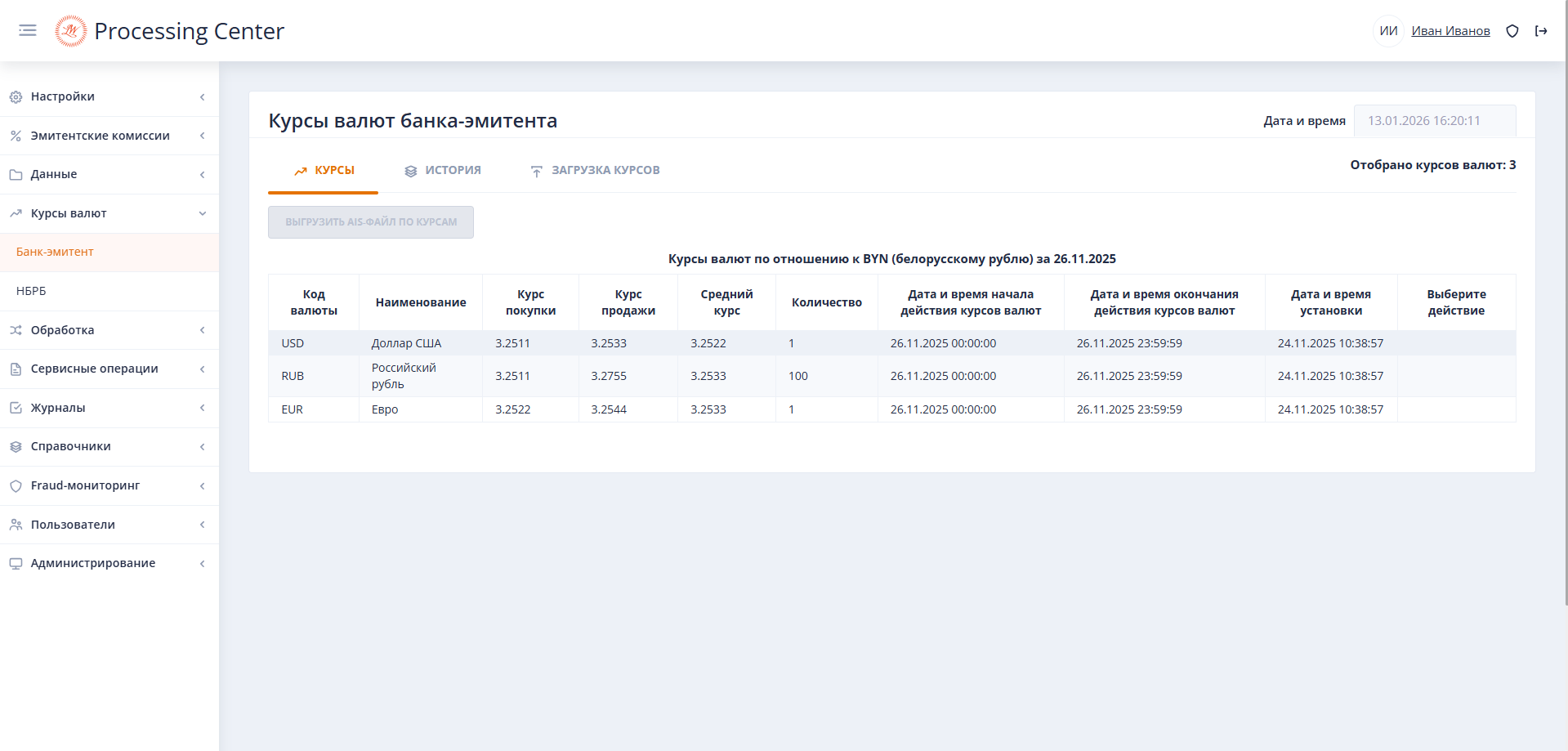The height and width of the screenshot is (751, 1568).
Task: Click the percent icon for Эмитентские комиссии
Action: 16,136
